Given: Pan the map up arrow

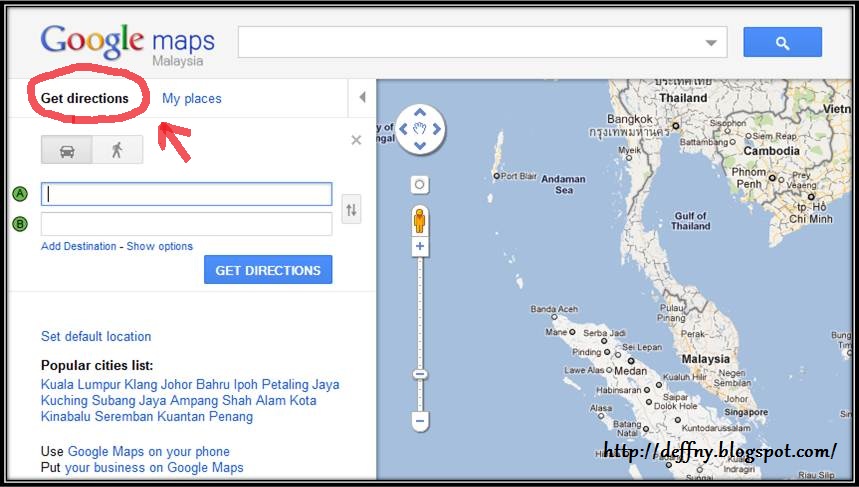Looking at the screenshot, I should click(x=420, y=113).
